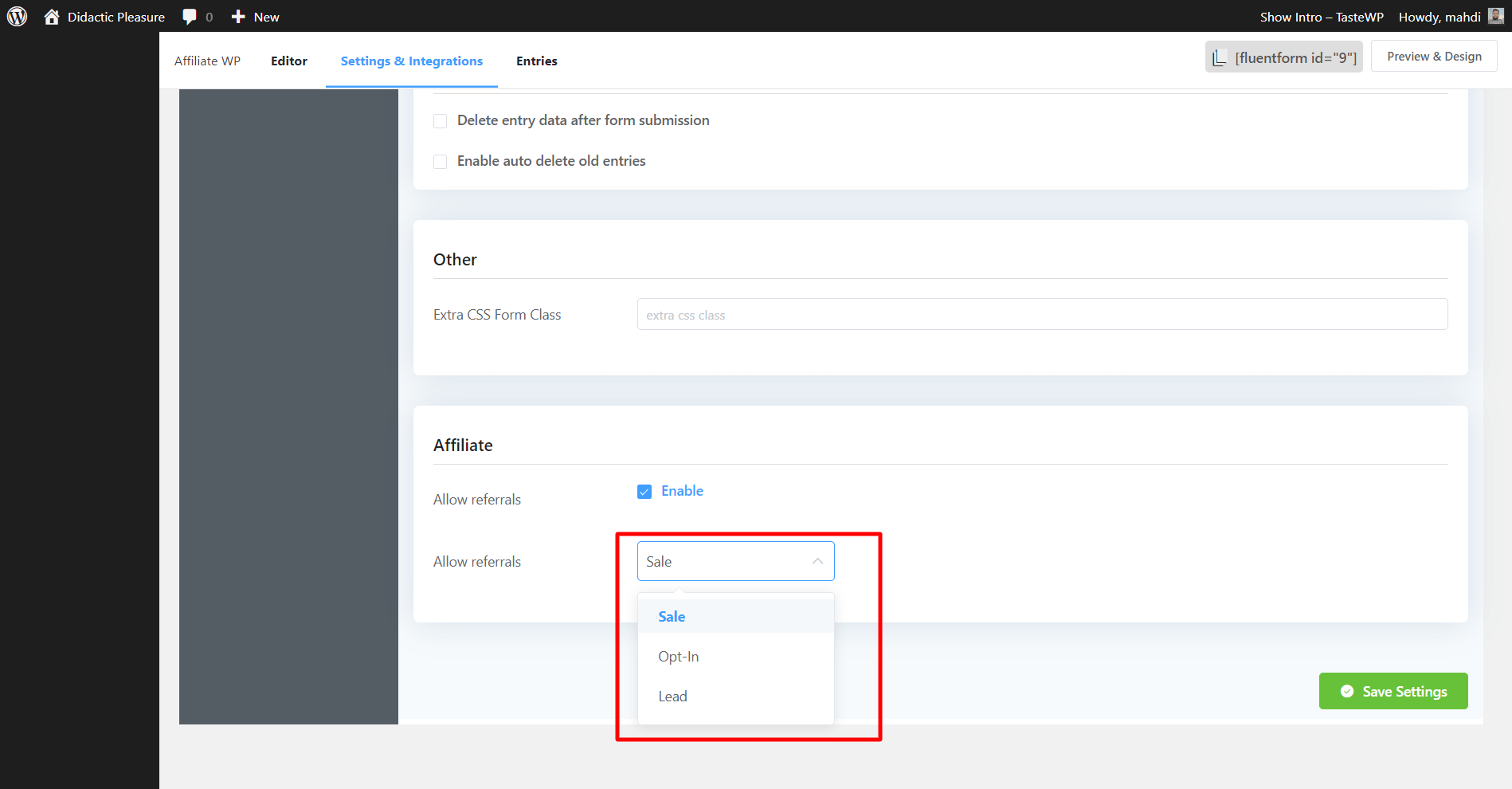Open Show Intro – TasteWP link
Viewport: 1512px width, 789px height.
tap(1322, 17)
